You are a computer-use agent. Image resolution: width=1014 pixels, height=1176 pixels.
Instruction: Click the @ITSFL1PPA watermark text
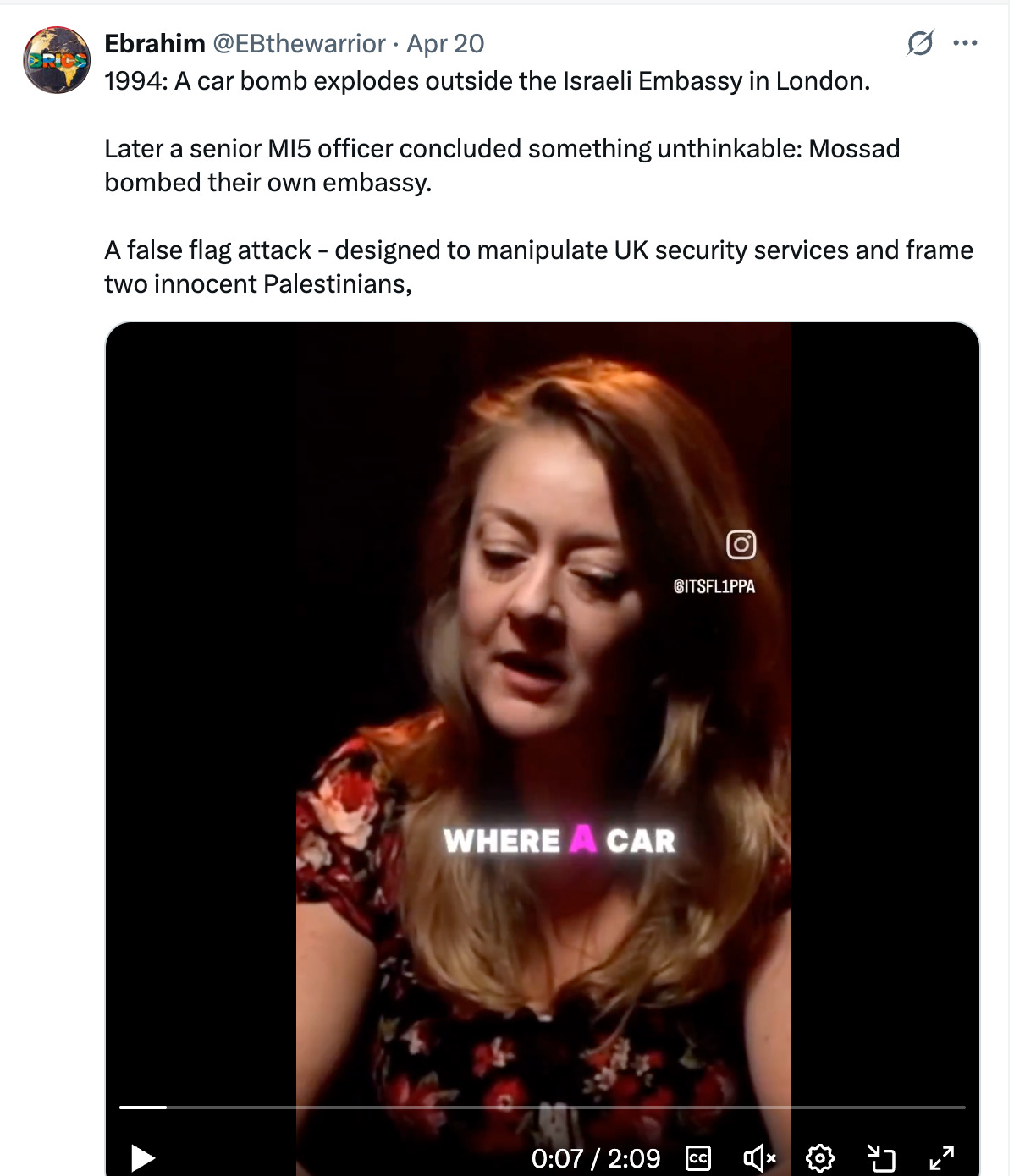point(714,586)
